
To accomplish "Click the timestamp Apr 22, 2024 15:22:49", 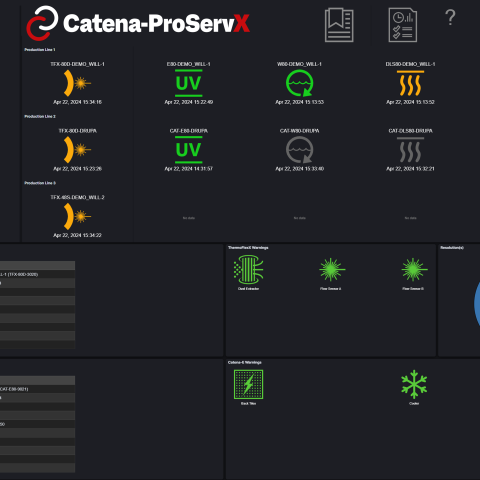I will click(x=188, y=102).
